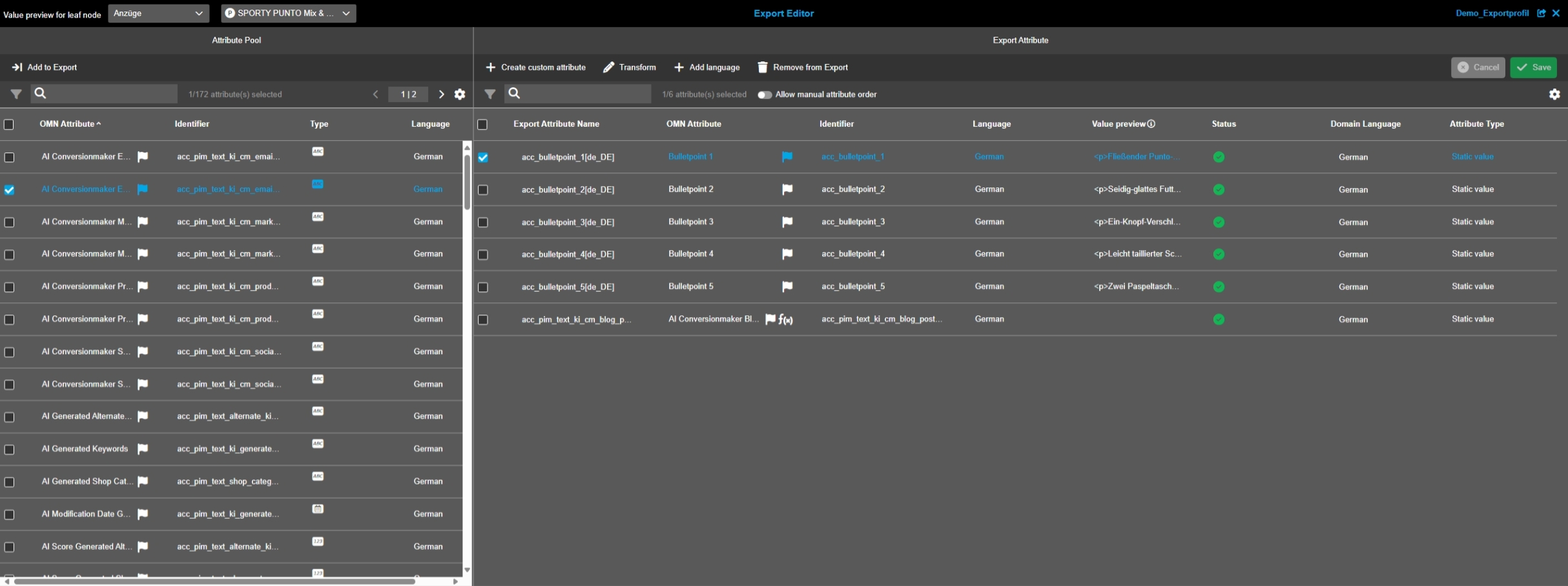
Task: Click Transform in the export toolbar
Action: coord(630,67)
